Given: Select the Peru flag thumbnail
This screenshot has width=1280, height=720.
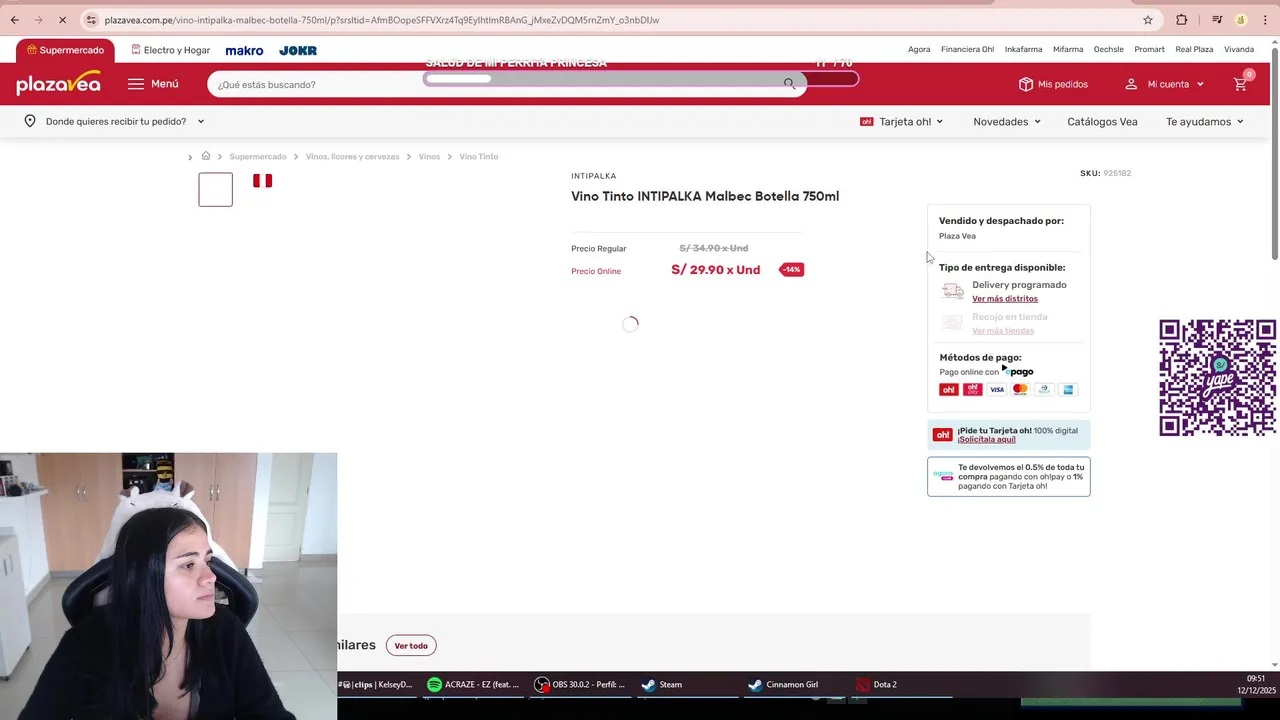Looking at the screenshot, I should coord(262,181).
